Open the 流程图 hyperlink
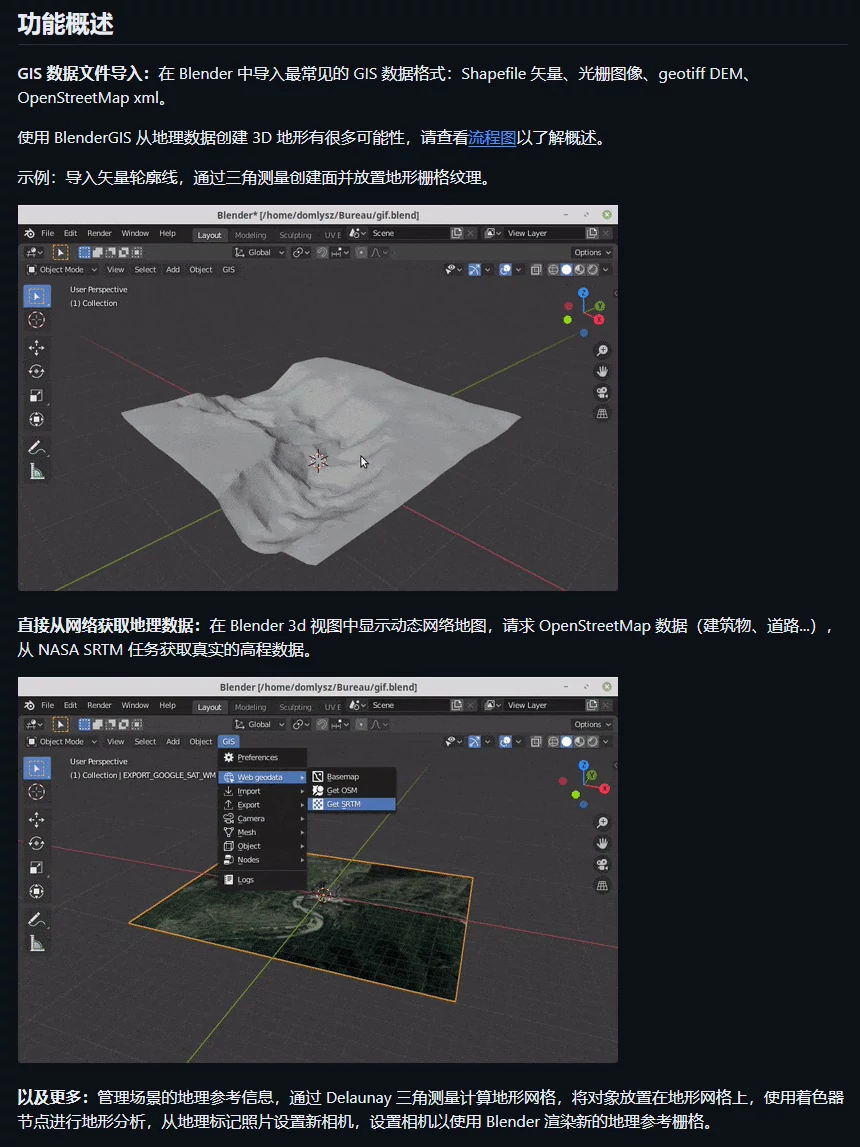860x1147 pixels. click(492, 138)
